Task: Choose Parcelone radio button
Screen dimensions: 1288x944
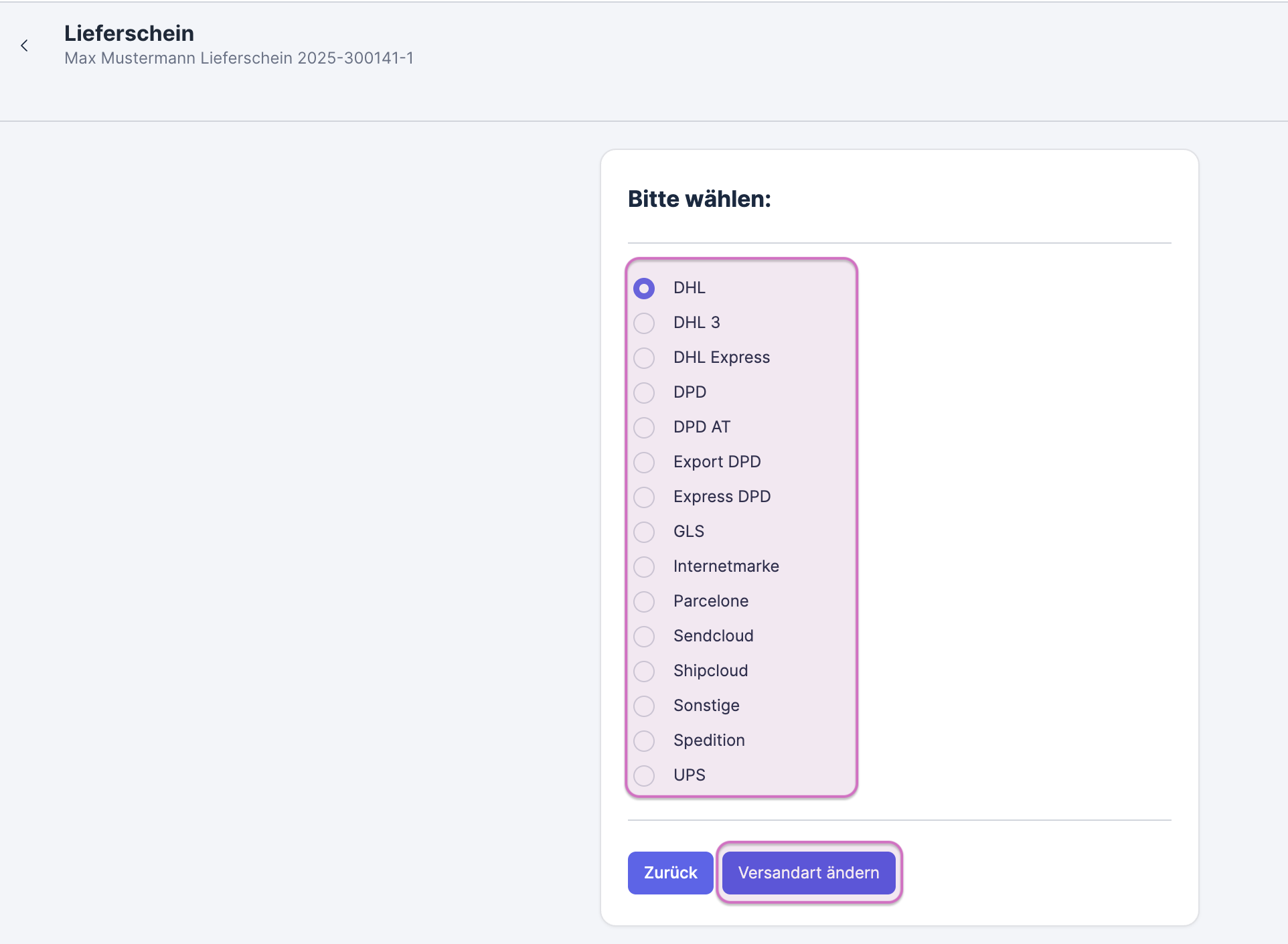Action: pos(644,602)
